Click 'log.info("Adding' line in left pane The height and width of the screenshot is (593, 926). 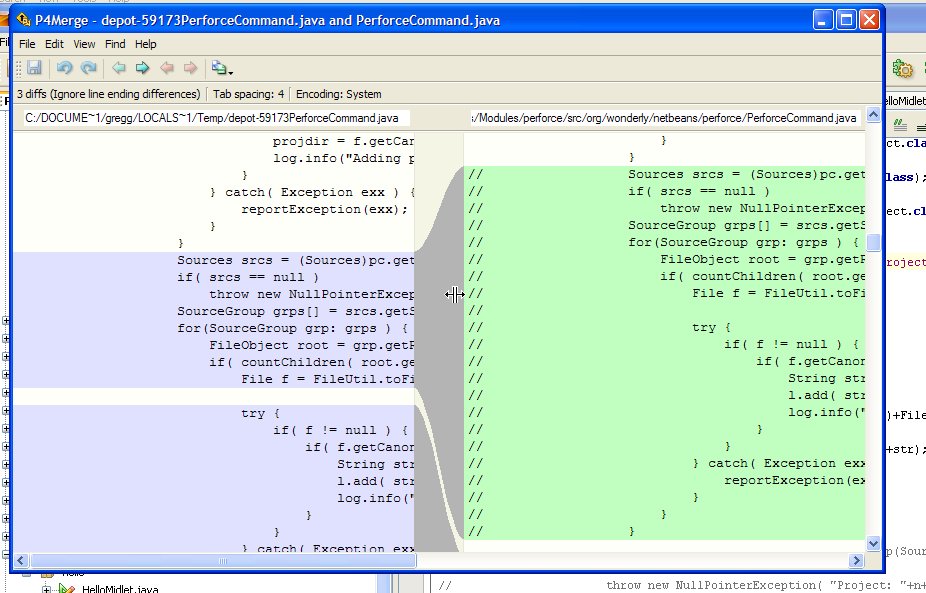343,158
